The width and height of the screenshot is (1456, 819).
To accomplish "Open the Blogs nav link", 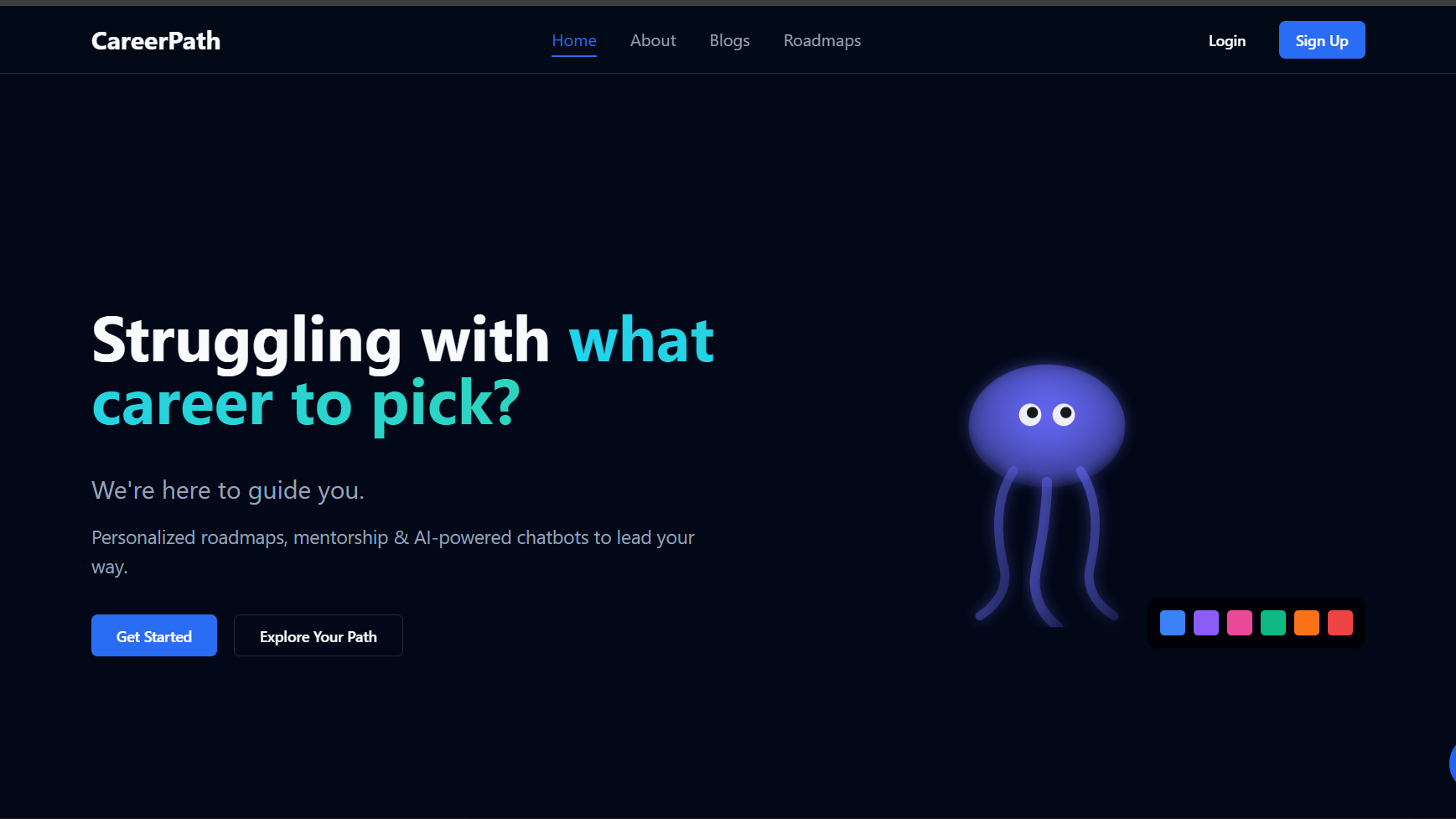I will coord(730,40).
